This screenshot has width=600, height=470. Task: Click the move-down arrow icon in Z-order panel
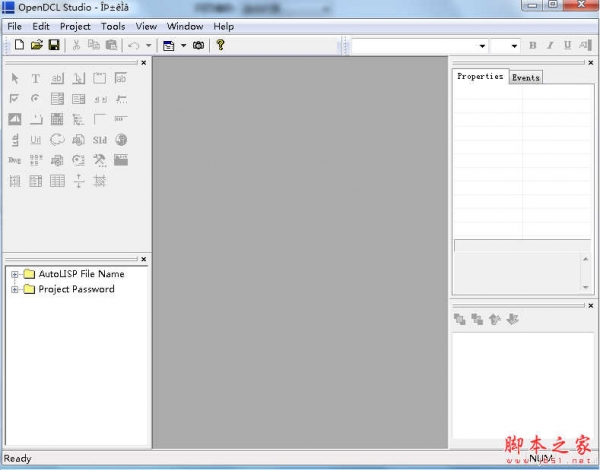(x=512, y=319)
